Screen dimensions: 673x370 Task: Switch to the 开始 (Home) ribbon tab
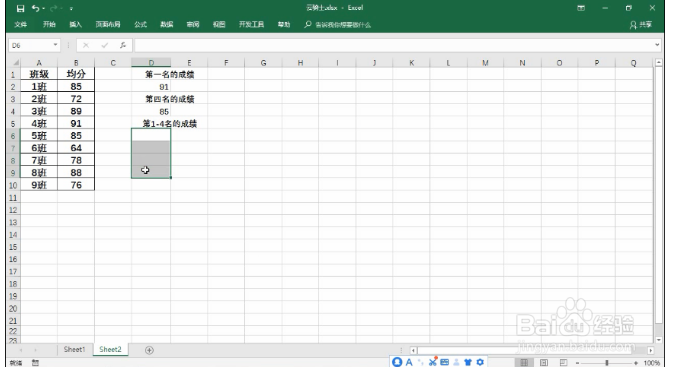[49, 24]
